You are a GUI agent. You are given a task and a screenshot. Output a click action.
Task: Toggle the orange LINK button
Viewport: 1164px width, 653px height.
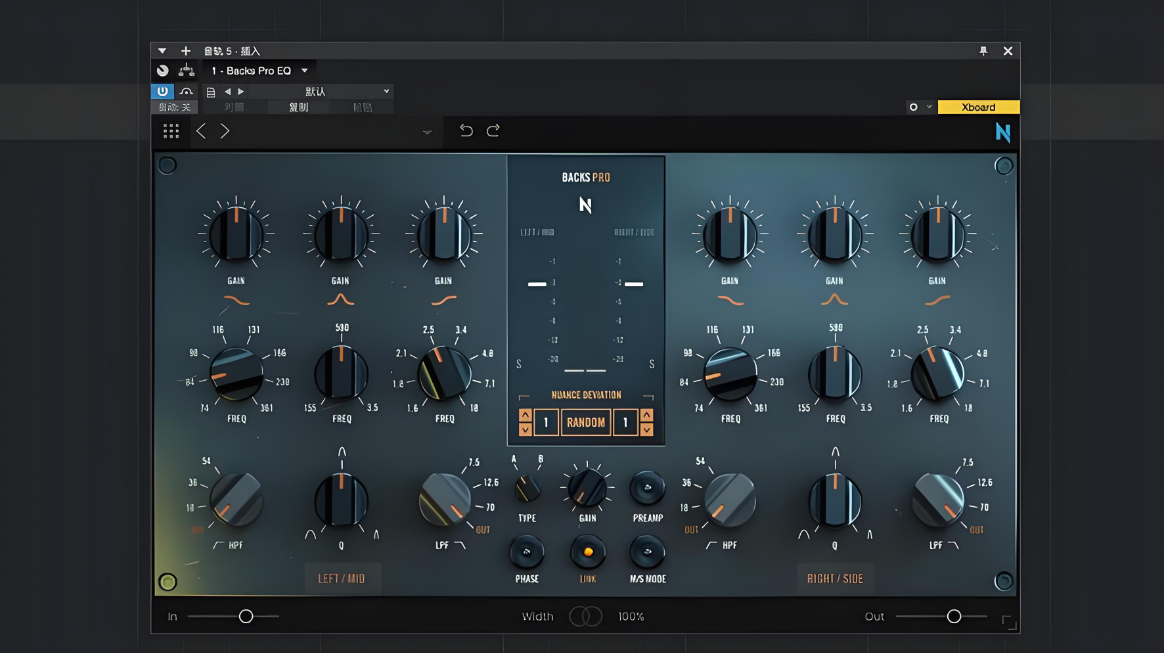click(x=587, y=552)
